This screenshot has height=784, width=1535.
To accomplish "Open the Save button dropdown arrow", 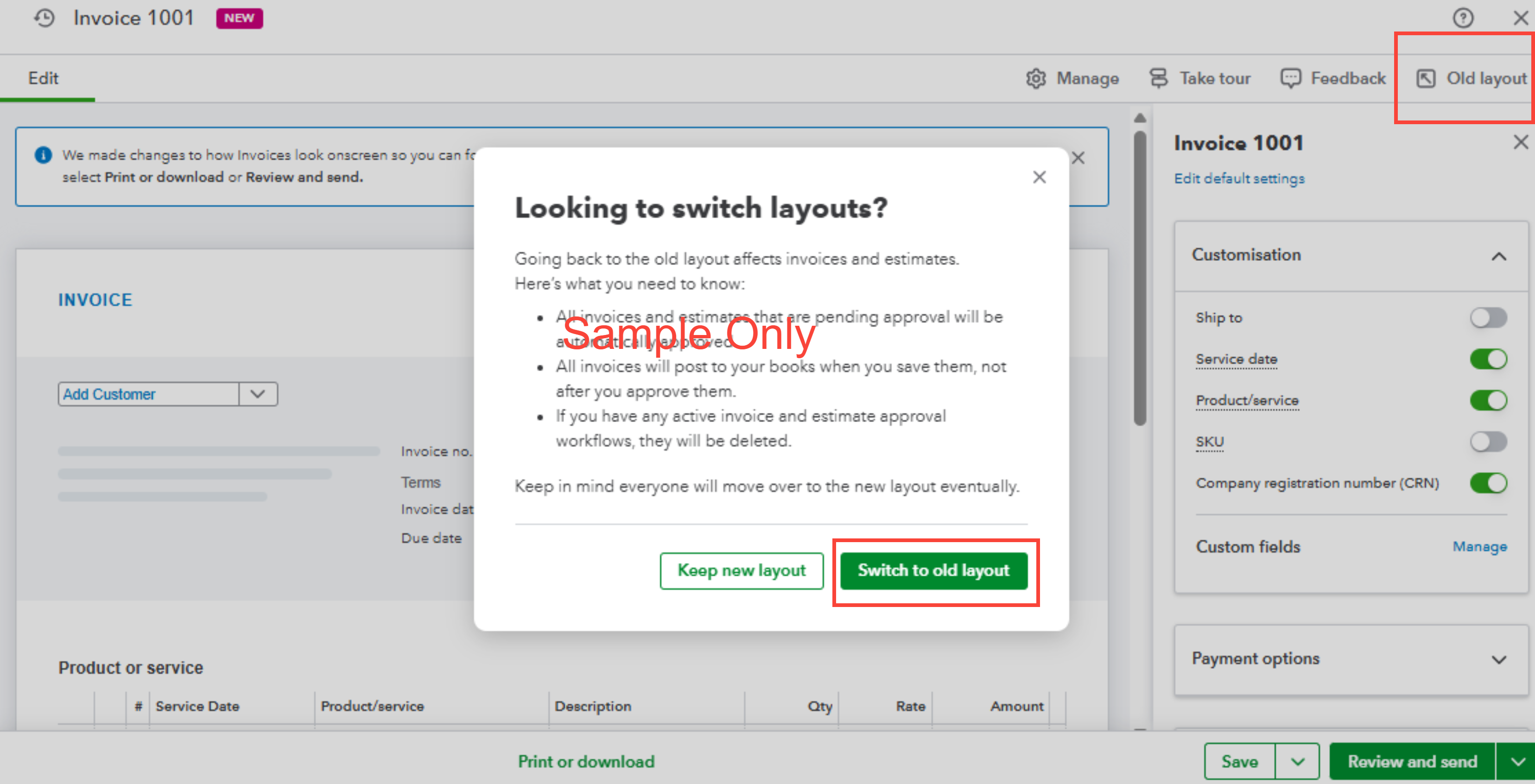I will 1297,761.
